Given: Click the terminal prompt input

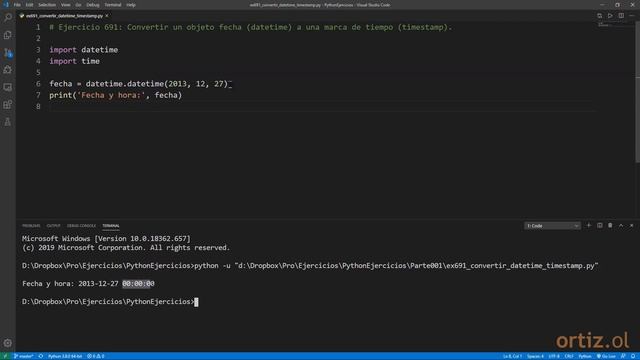Looking at the screenshot, I should [x=196, y=302].
